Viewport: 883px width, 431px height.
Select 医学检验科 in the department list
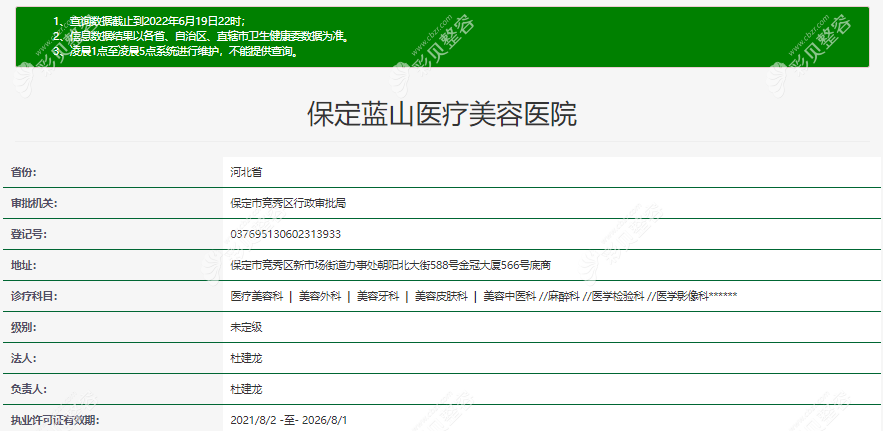click(x=618, y=296)
